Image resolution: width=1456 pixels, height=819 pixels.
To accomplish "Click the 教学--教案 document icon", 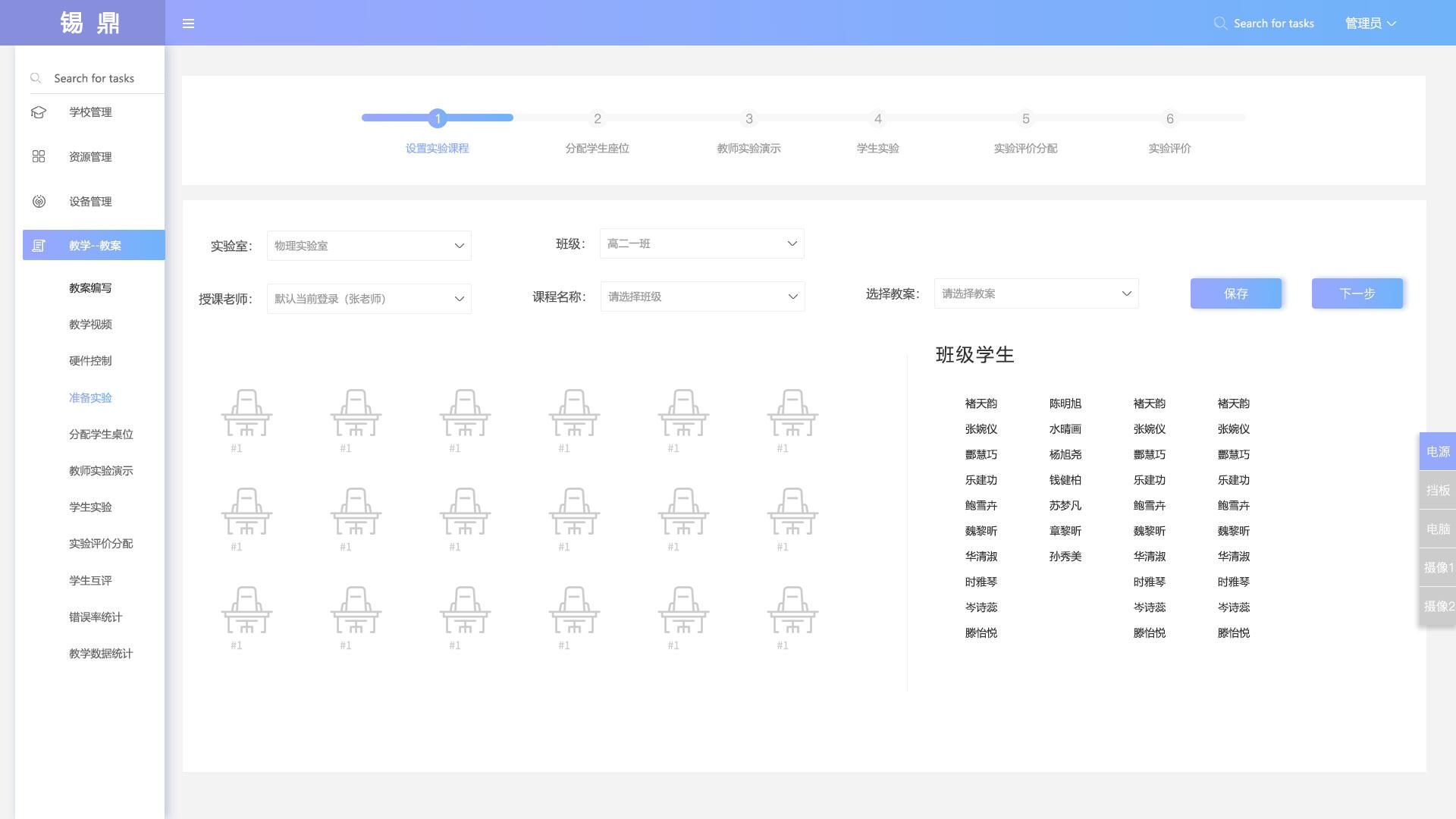I will point(39,246).
